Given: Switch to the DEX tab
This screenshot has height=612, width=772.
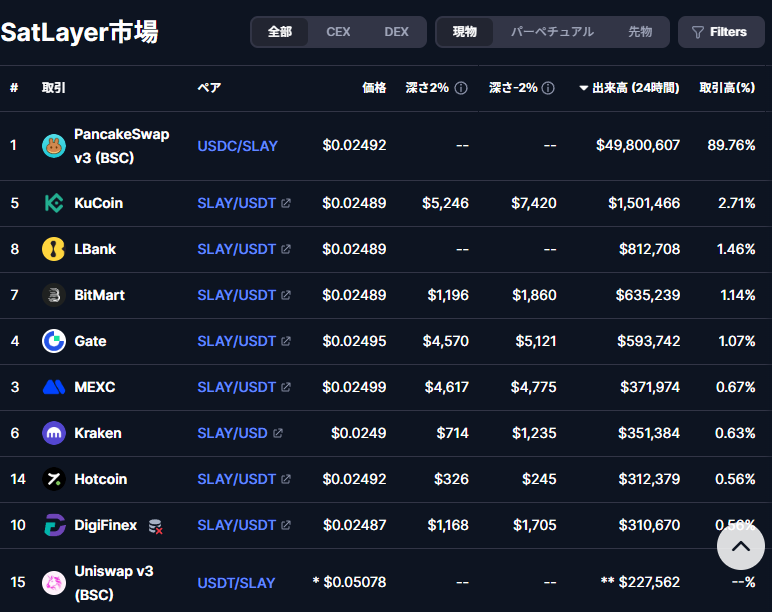Looking at the screenshot, I should point(396,32).
